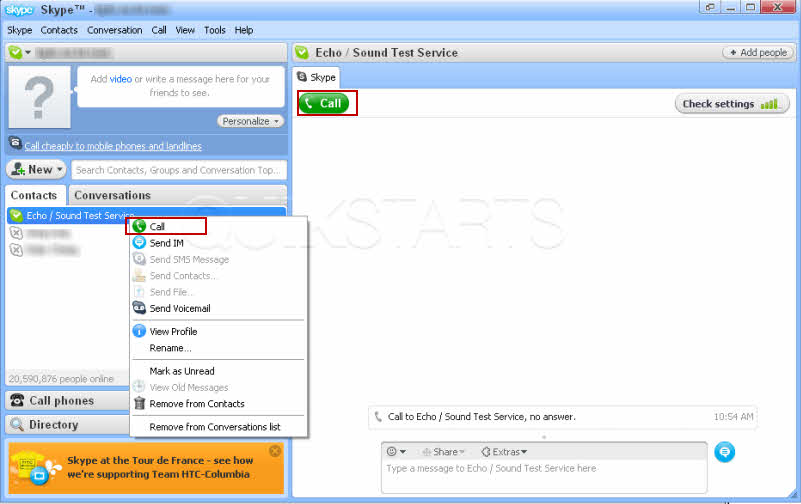The image size is (801, 504).
Task: Choose Call from the context menu
Action: point(157,226)
